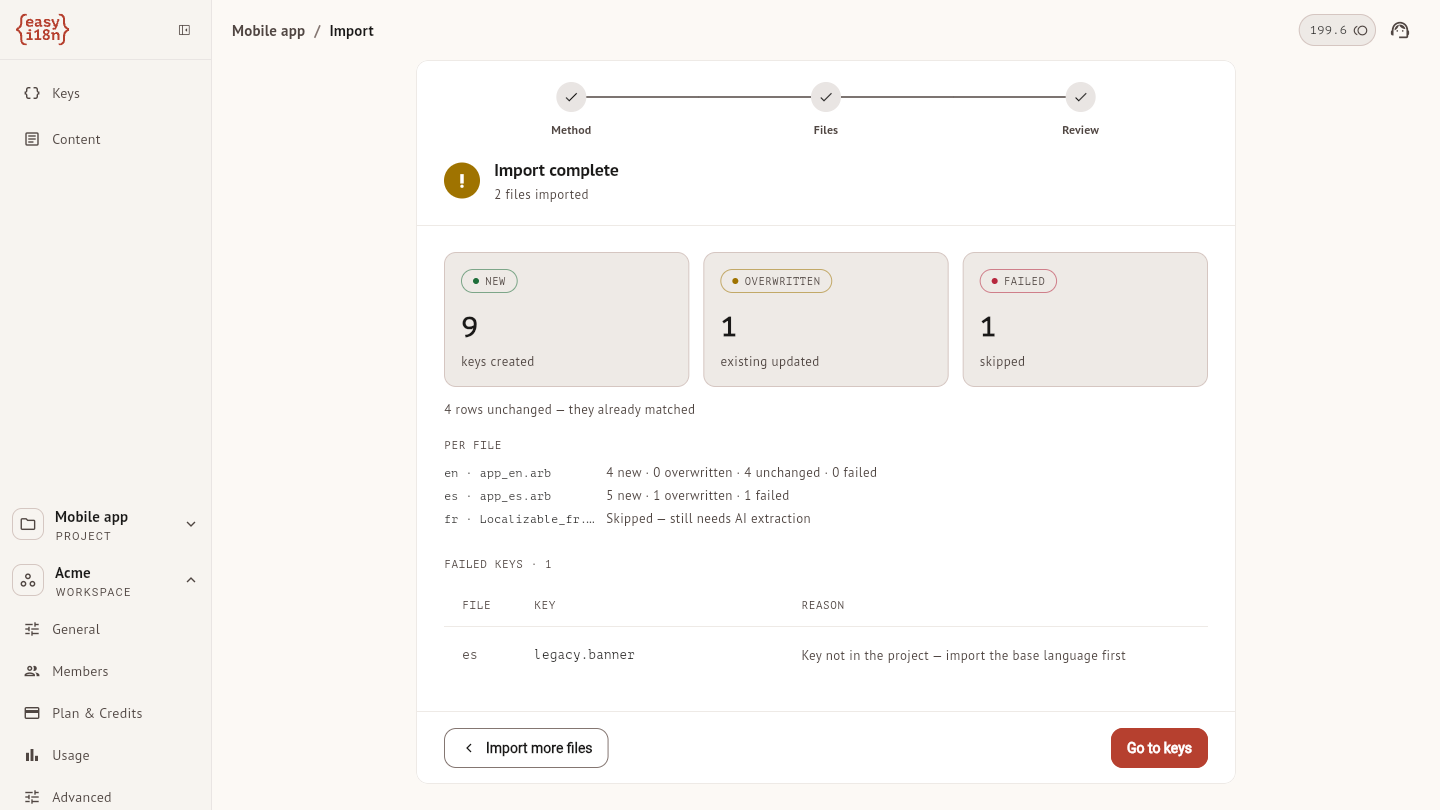Click the Plan & Credits card icon
Image resolution: width=1440 pixels, height=810 pixels.
[32, 713]
